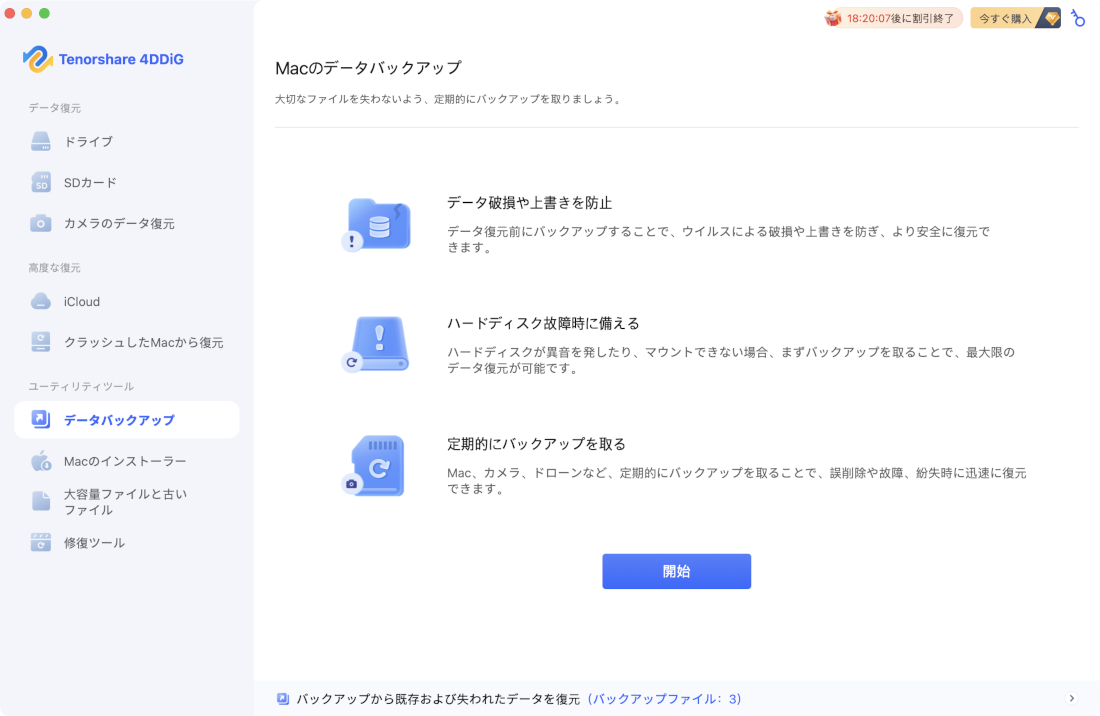The width and height of the screenshot is (1100, 716).
Task: Click the Tenorshare 4DDiG logo icon
Action: [x=37, y=60]
